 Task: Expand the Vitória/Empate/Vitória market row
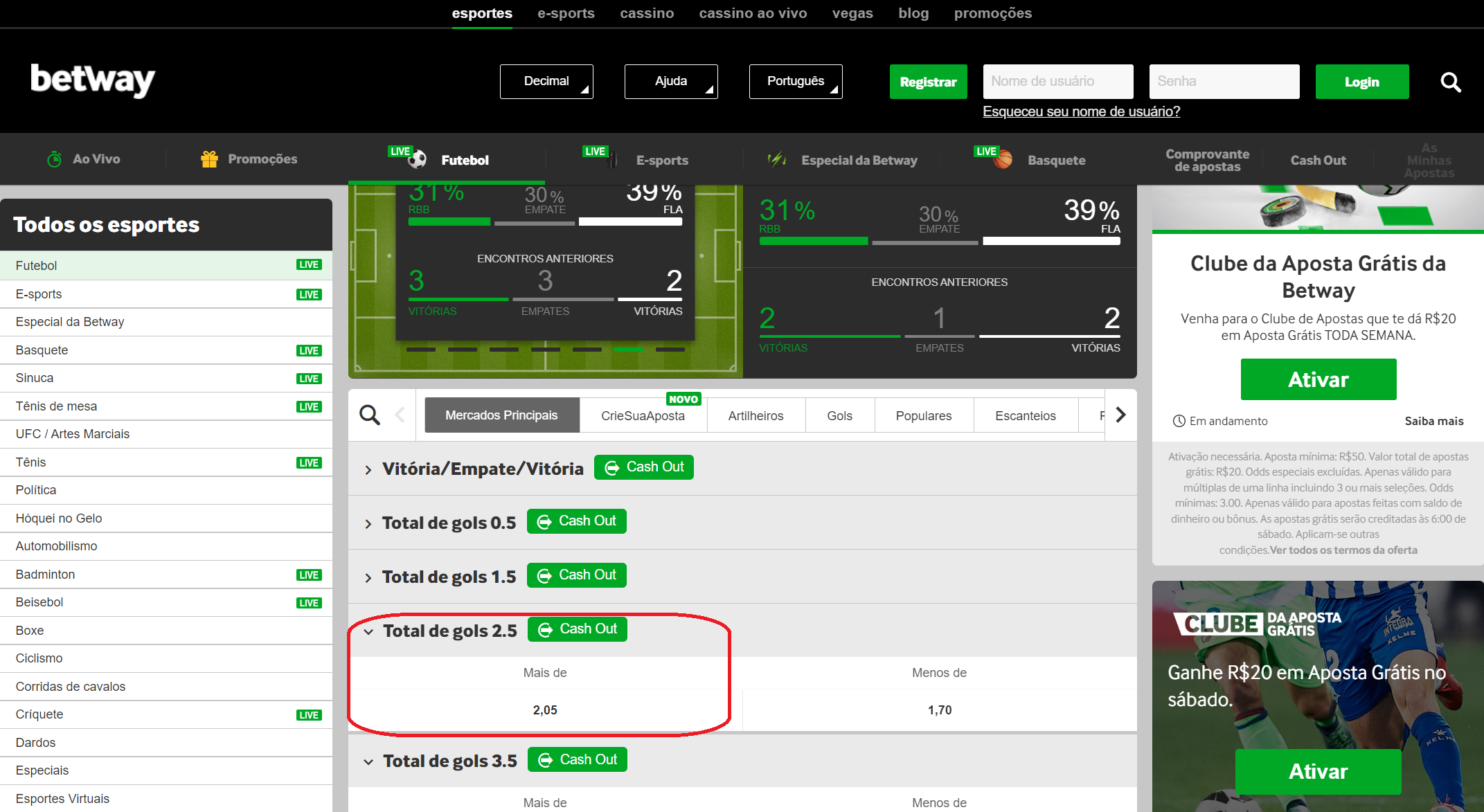pos(370,467)
